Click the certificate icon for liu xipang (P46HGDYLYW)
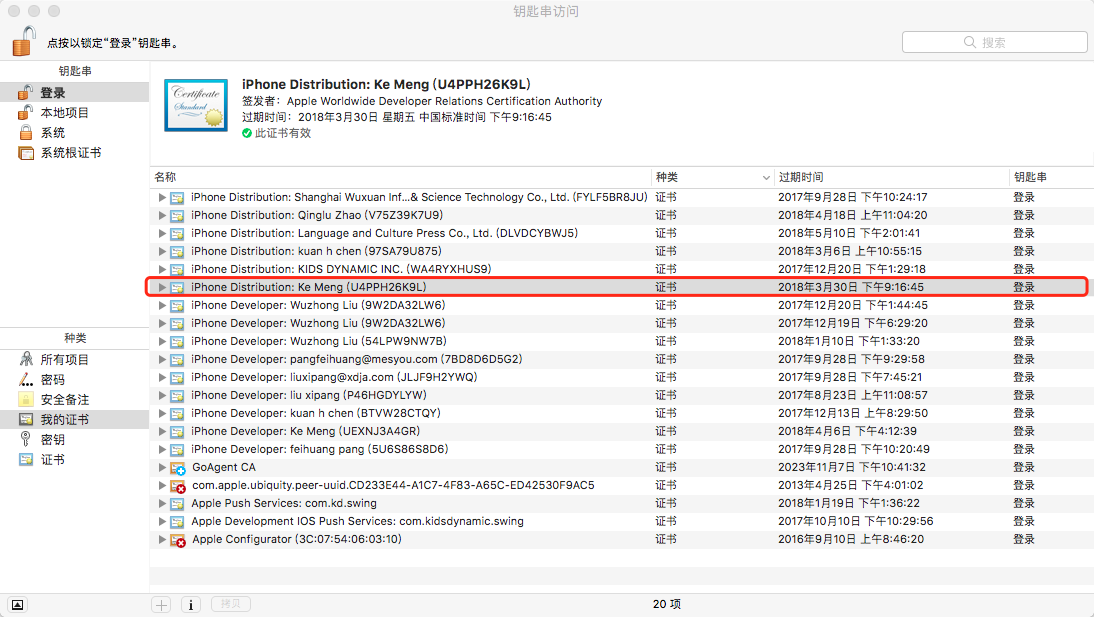This screenshot has width=1094, height=617. [177, 396]
